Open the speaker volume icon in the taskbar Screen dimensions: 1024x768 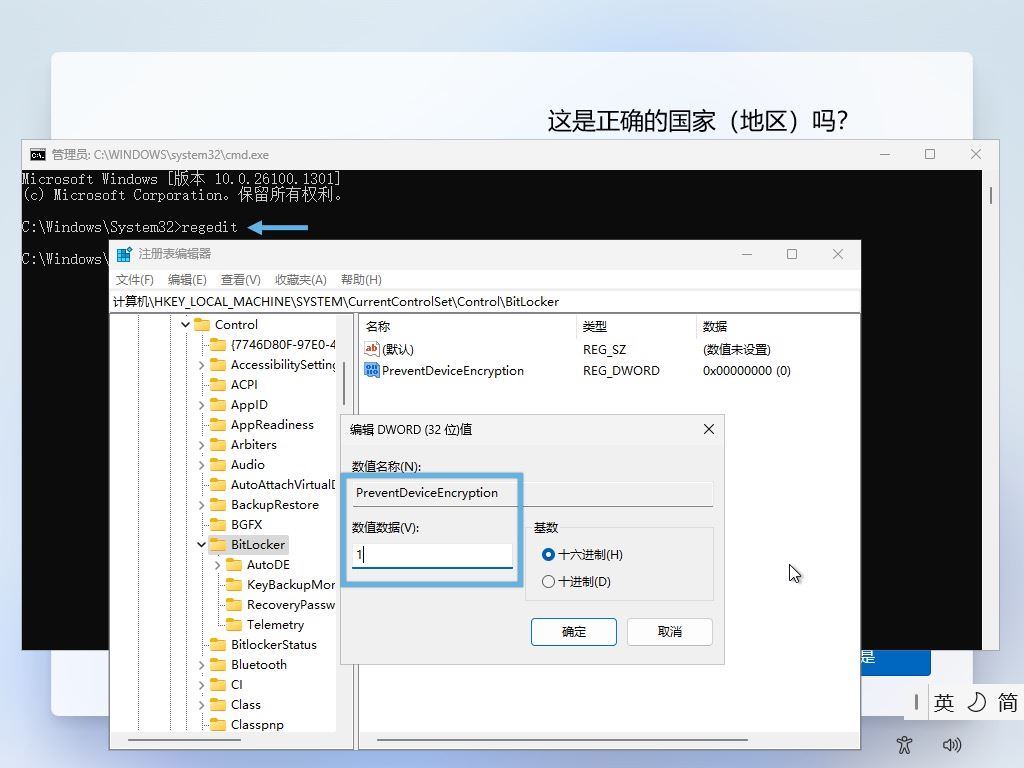(951, 745)
